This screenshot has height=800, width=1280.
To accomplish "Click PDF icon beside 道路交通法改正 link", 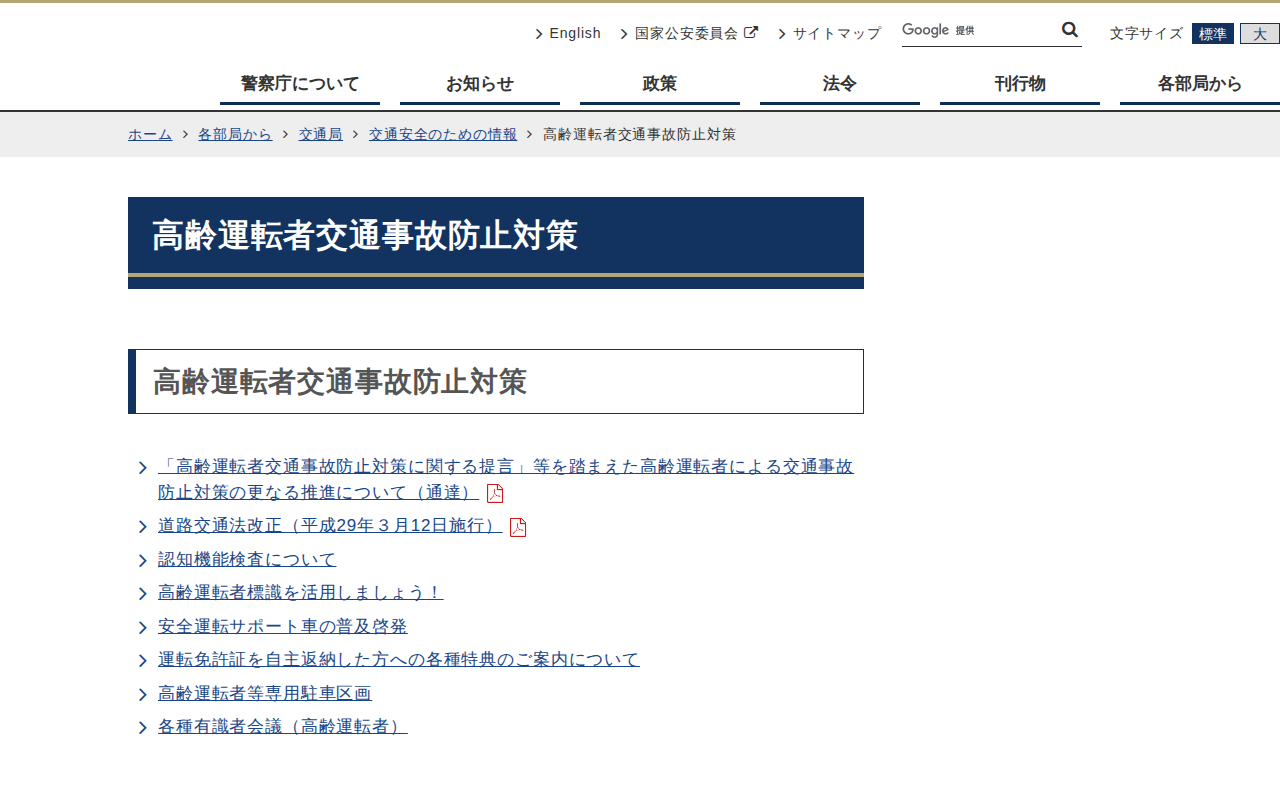I will [518, 527].
